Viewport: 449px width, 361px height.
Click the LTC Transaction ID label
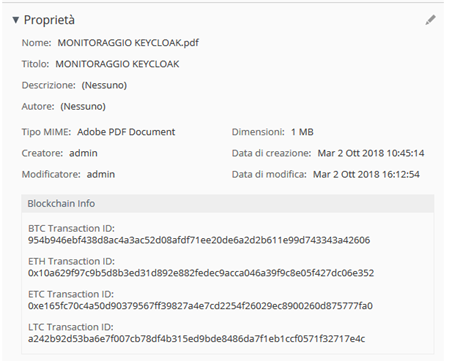(71, 327)
